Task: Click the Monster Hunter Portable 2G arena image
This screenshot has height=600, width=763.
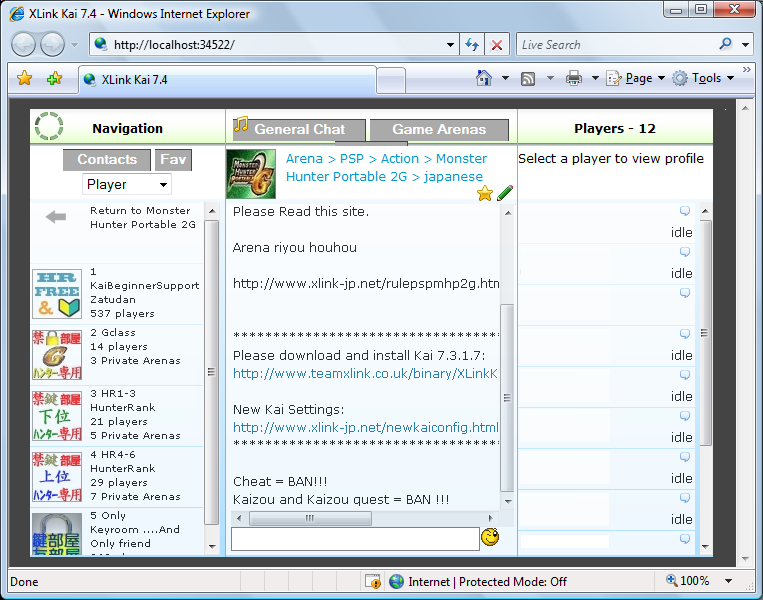Action: (252, 174)
